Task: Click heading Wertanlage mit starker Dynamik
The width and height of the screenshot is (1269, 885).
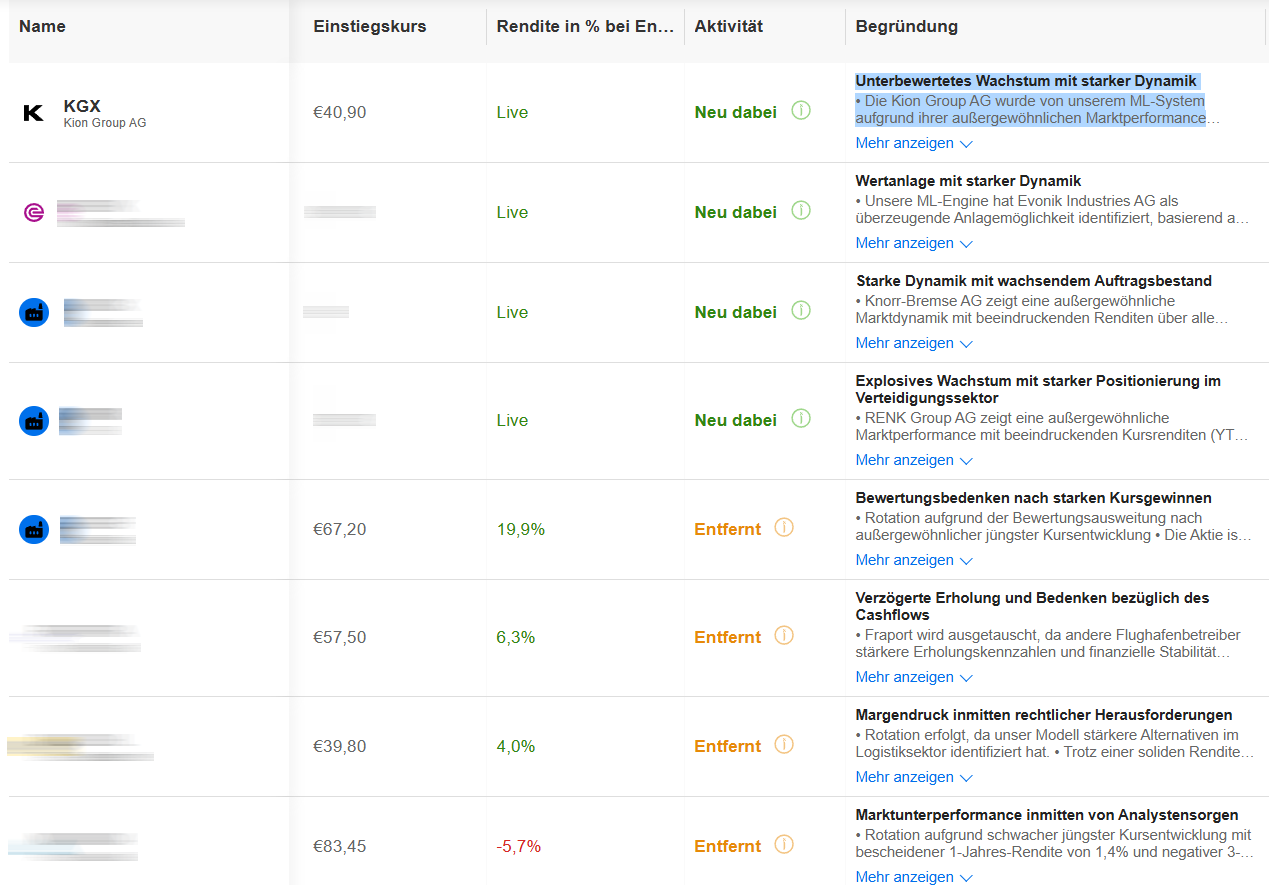Action: coord(968,181)
